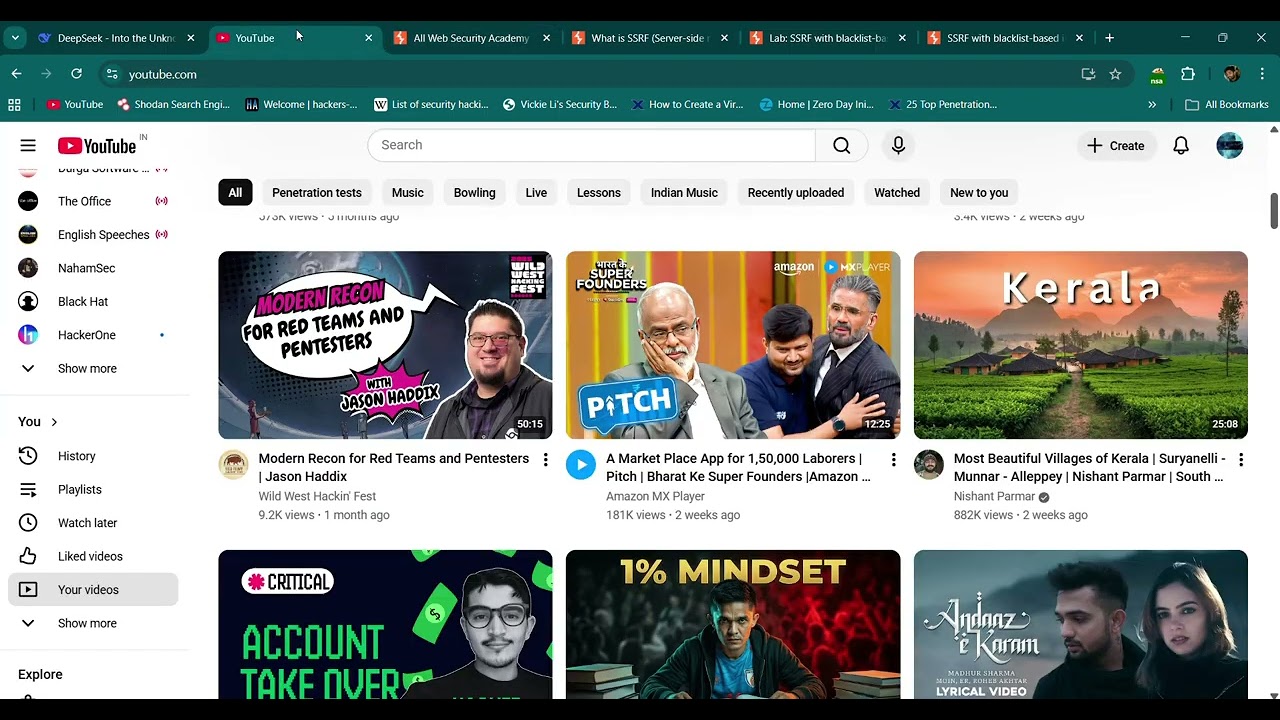Select the Indian Music filter chip
The height and width of the screenshot is (720, 1280).
point(684,193)
